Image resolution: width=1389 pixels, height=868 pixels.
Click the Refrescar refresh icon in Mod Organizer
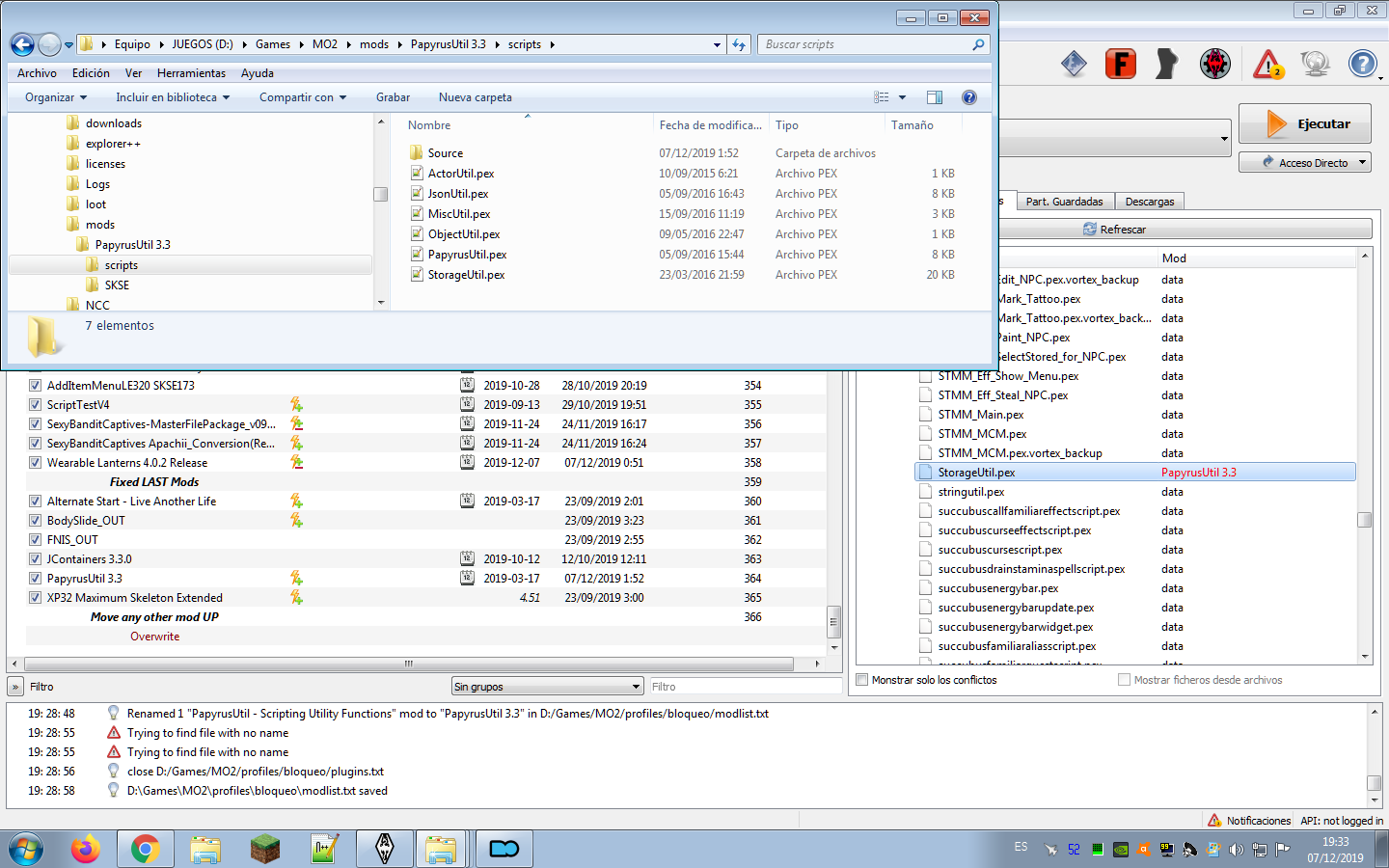(x=1090, y=230)
